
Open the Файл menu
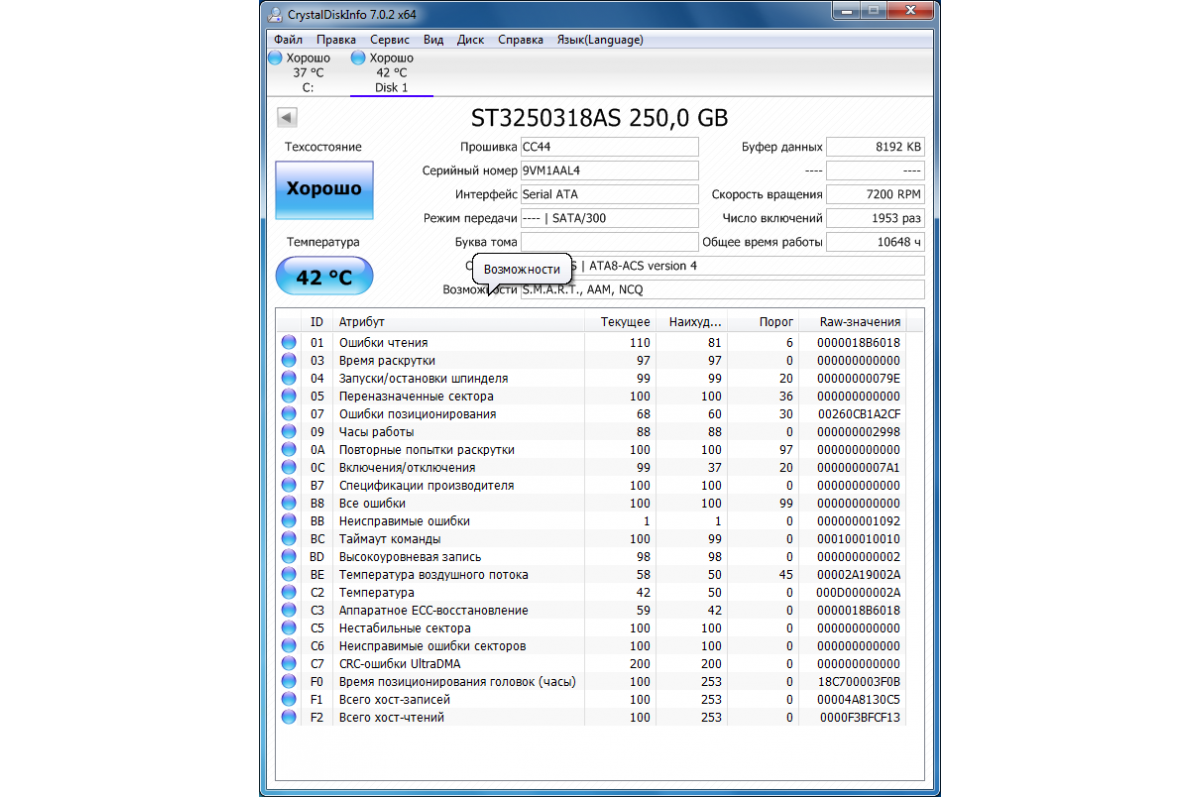click(287, 40)
